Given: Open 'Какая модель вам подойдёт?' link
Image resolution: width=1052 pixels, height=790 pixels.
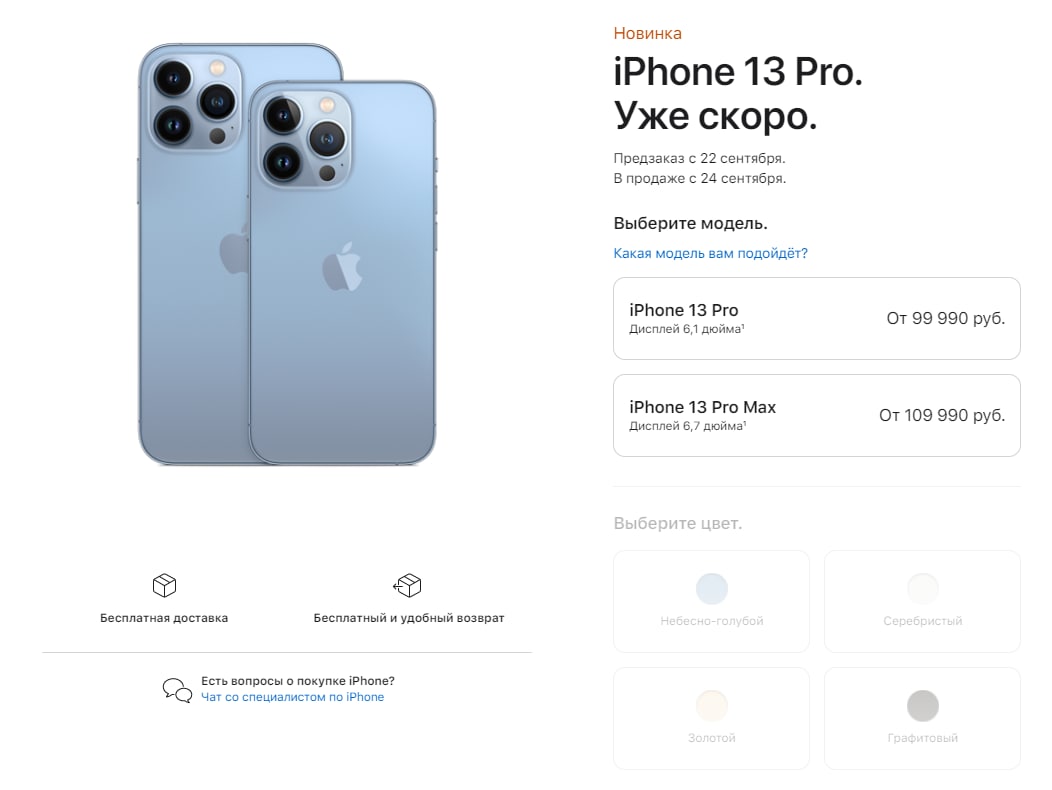Looking at the screenshot, I should click(711, 253).
